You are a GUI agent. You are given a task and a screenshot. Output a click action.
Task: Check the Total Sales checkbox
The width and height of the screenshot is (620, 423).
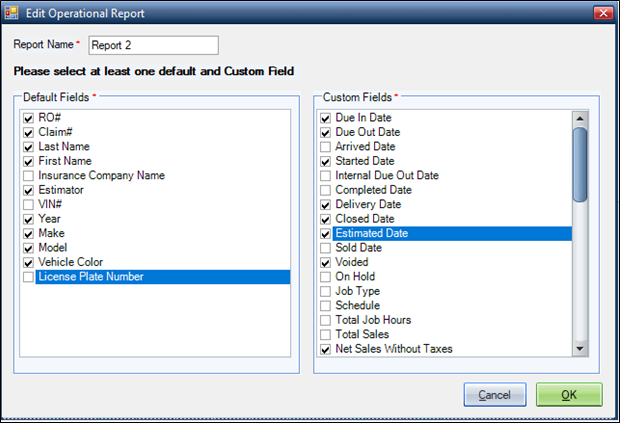(x=325, y=334)
